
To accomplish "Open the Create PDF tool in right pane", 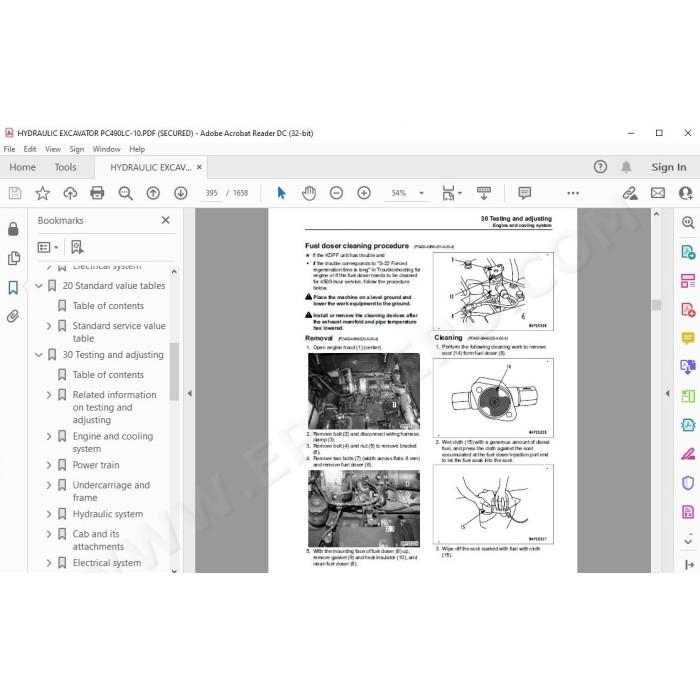I will coord(688,309).
